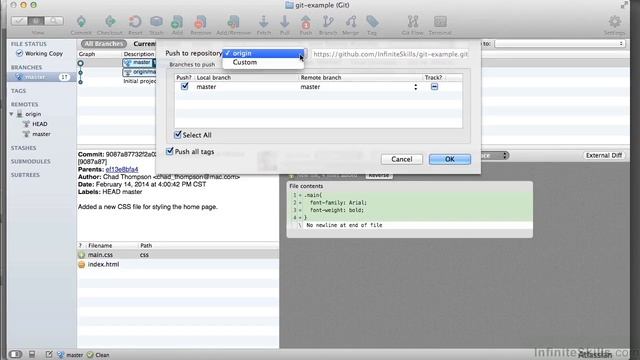This screenshot has height=360, width=640.
Task: Click the Add/Remove toolbar icon
Action: pyautogui.click(x=233, y=22)
